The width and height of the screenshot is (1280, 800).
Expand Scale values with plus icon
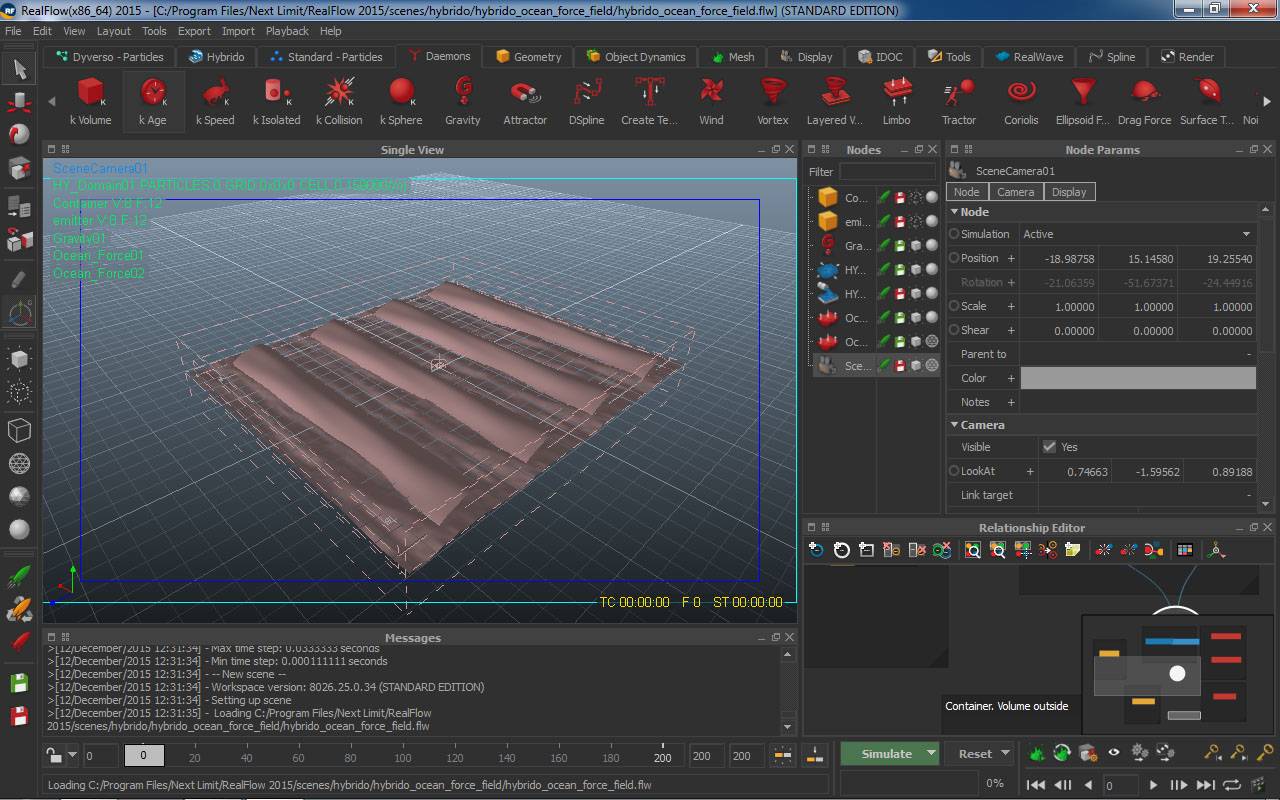1011,306
